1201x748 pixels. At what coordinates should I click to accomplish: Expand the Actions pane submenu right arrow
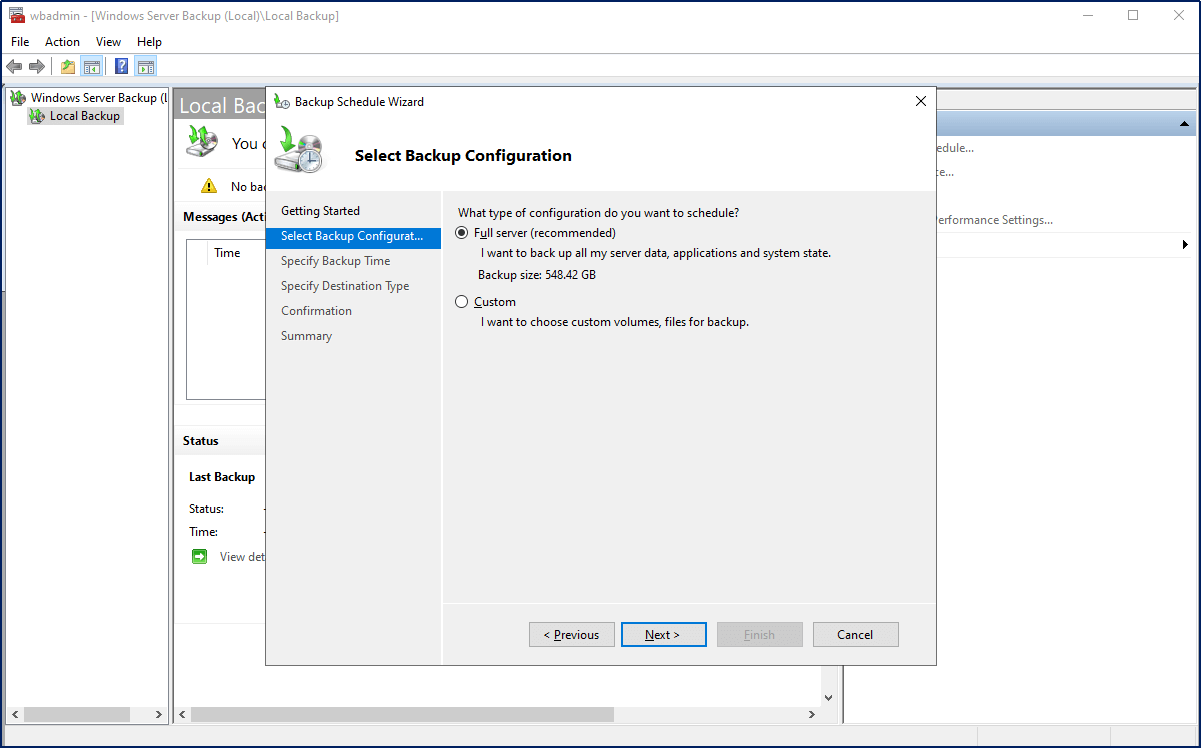(x=1185, y=245)
